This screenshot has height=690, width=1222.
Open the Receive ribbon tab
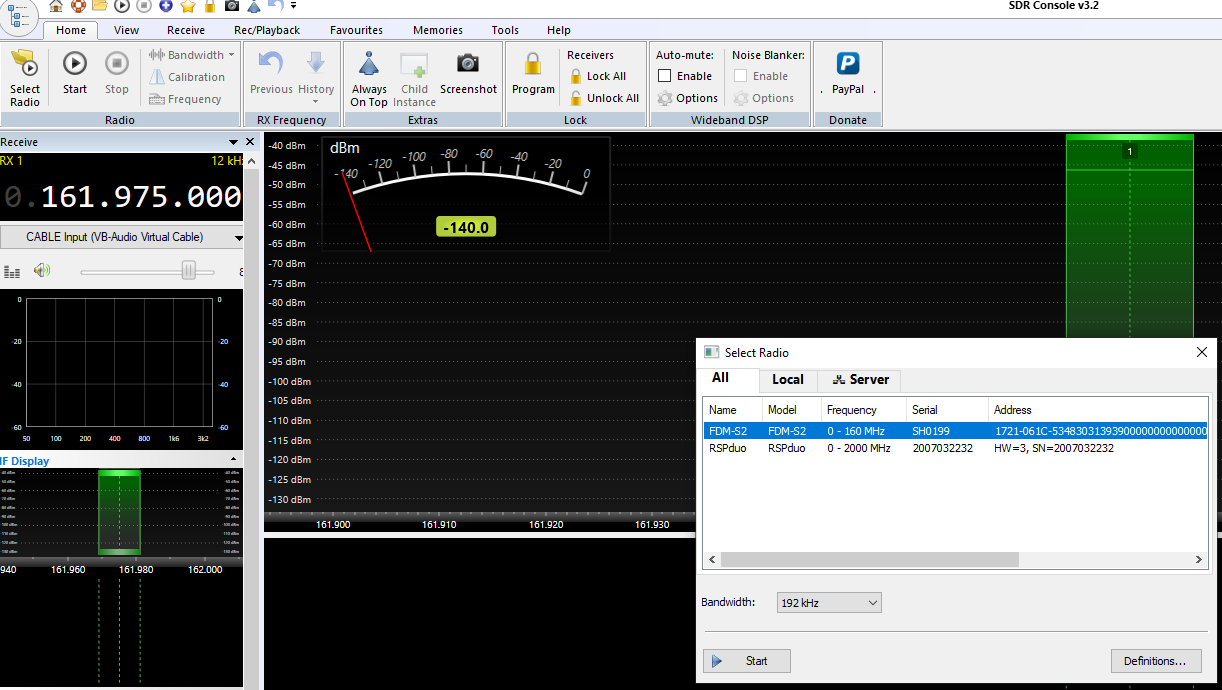(186, 30)
